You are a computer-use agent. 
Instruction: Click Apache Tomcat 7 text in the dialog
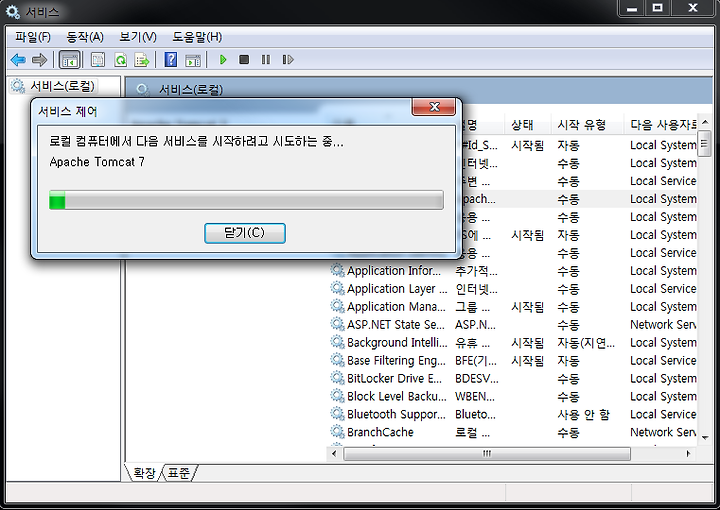click(x=97, y=162)
